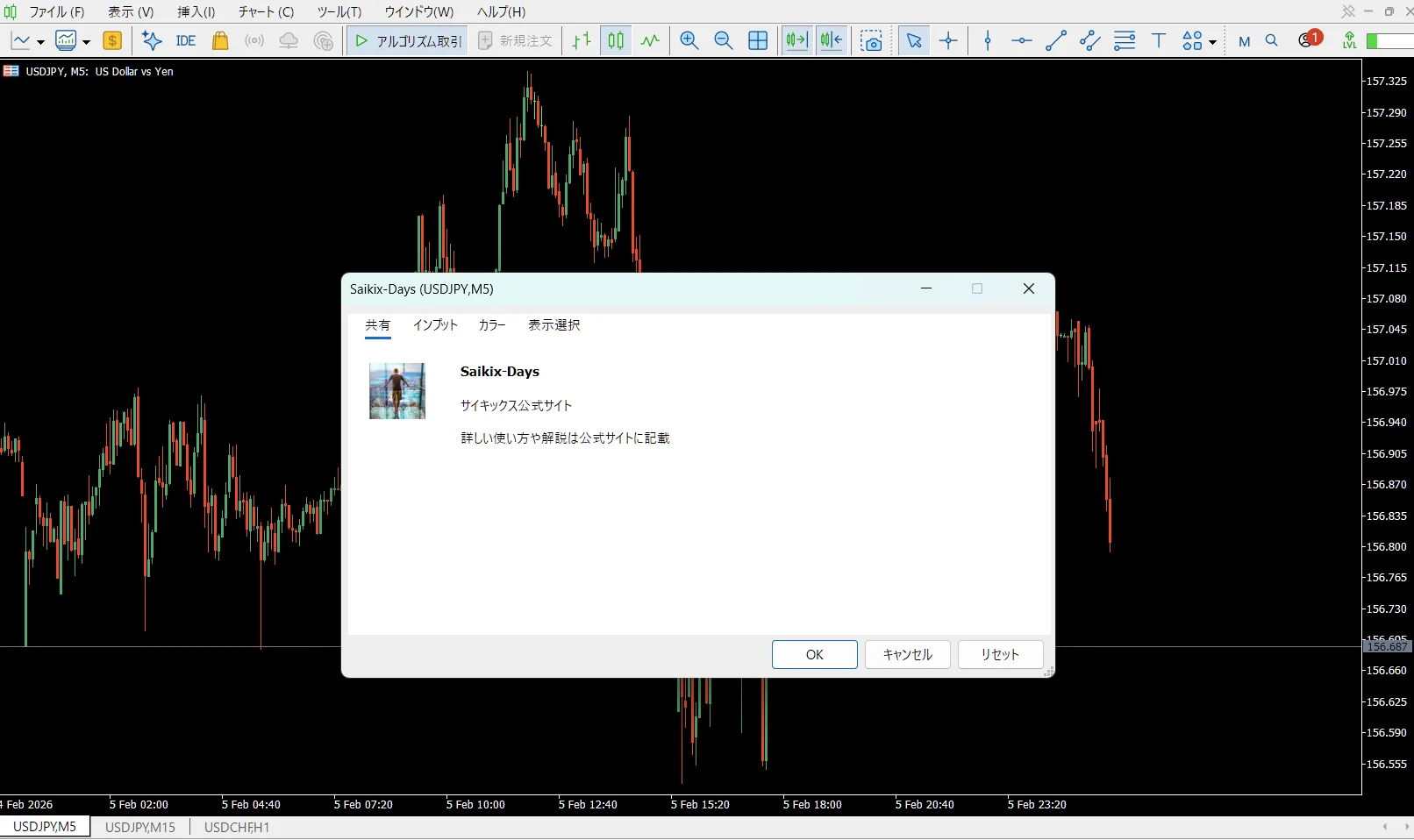Click the zoom in magnifier icon
This screenshot has height=840, width=1414.
(x=689, y=40)
